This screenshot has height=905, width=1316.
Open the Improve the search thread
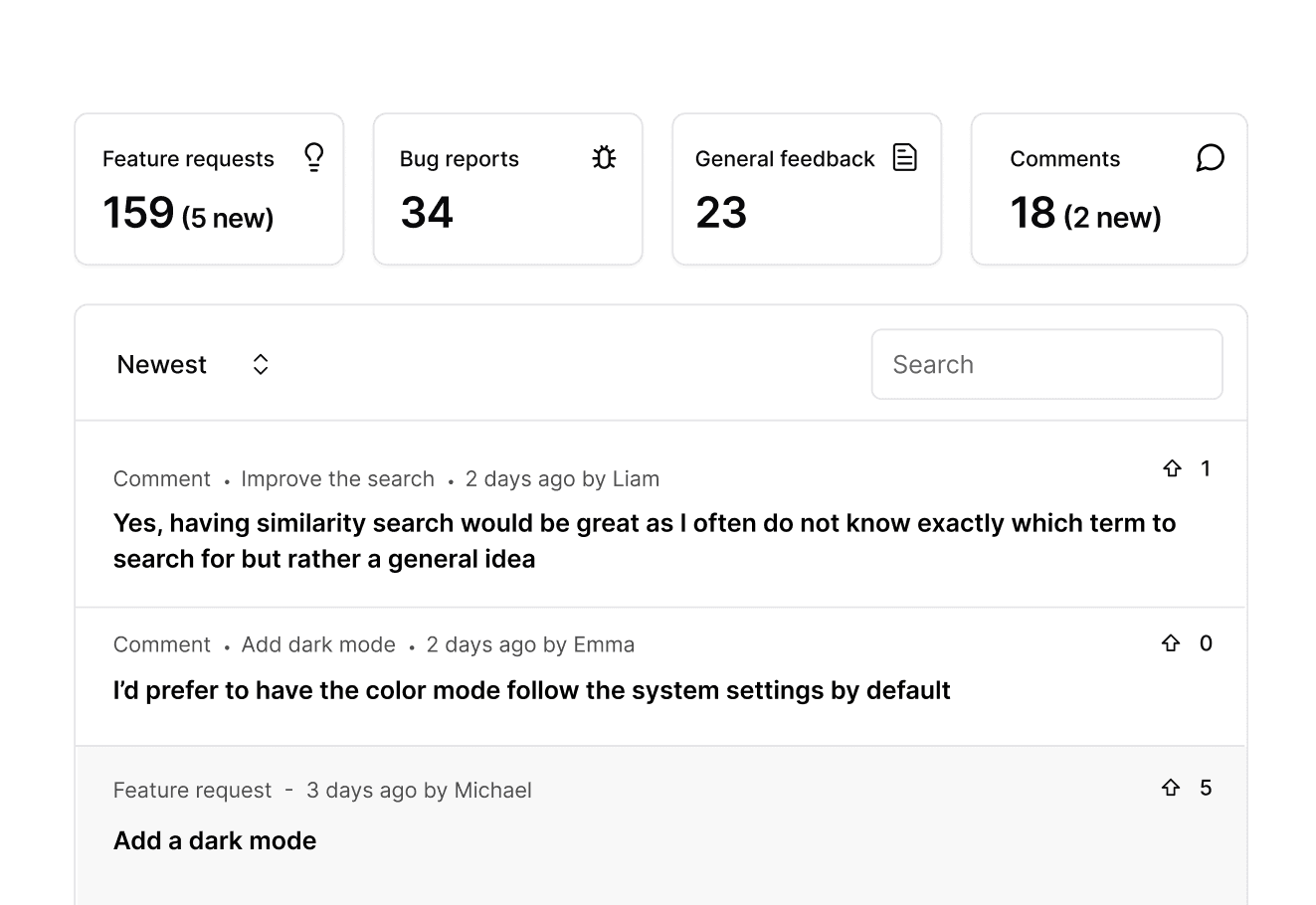point(337,478)
